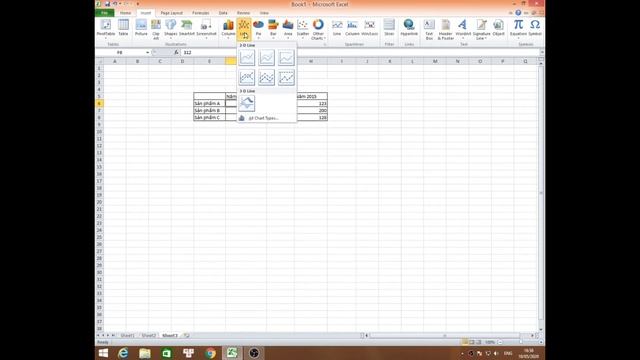Switch to the Page Layout tab
The image size is (640, 360).
(171, 13)
